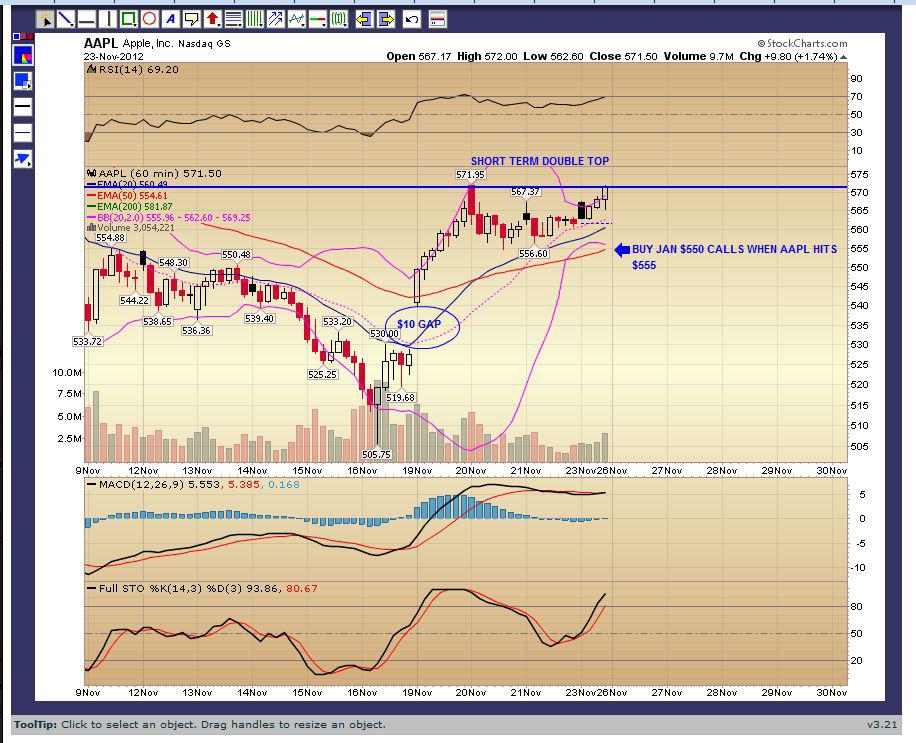916x743 pixels.
Task: Undo the last annotation action
Action: [x=411, y=20]
